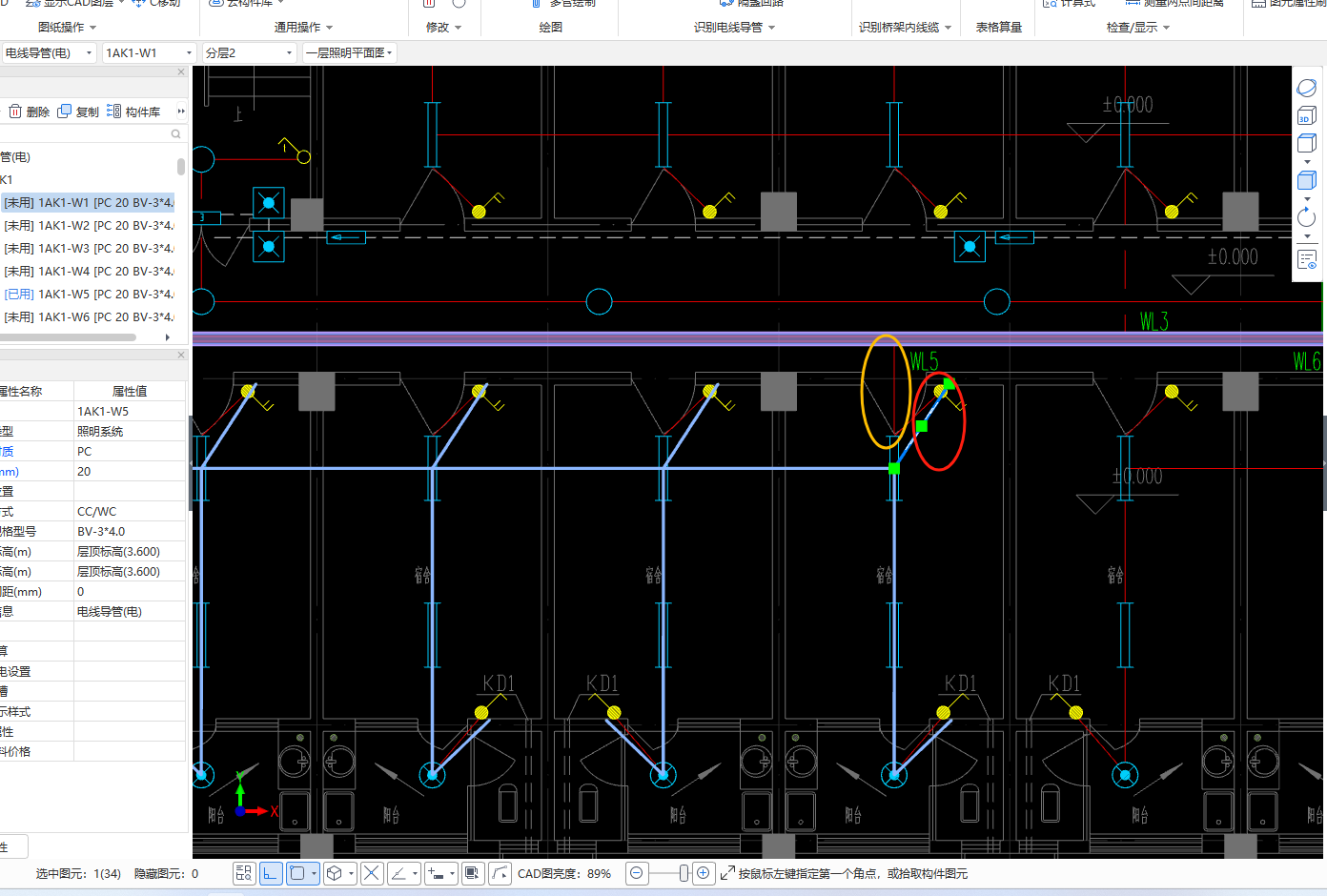Select 1AK1-W2 in the component list
Image resolution: width=1327 pixels, height=896 pixels.
(88, 225)
